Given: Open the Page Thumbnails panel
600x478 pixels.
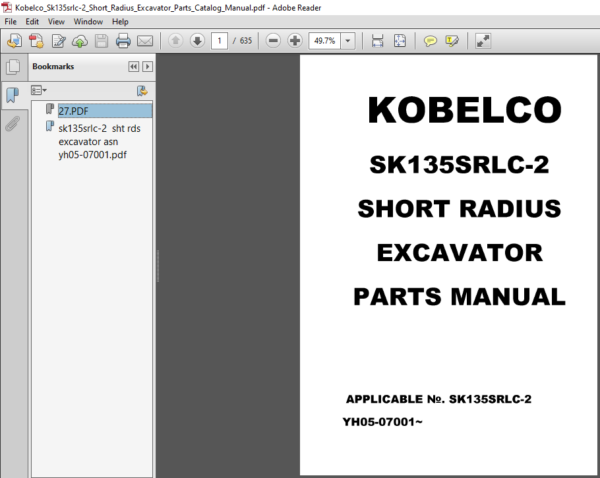Looking at the screenshot, I should (13, 67).
